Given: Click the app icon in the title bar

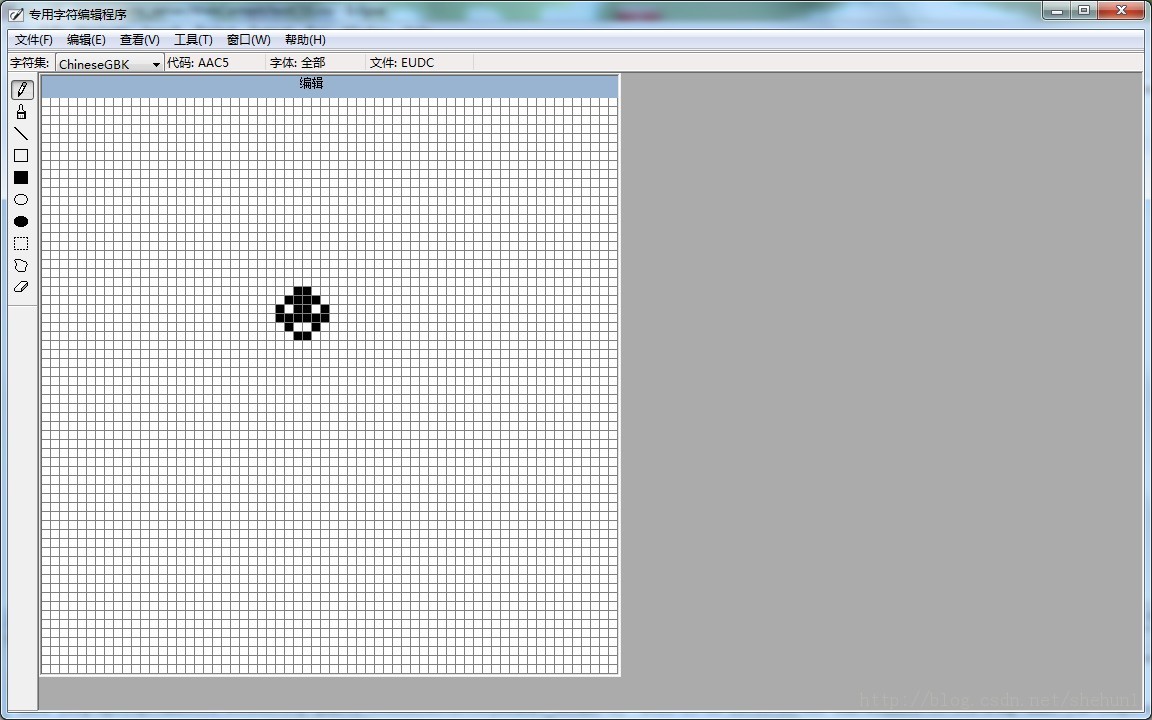Looking at the screenshot, I should point(16,14).
